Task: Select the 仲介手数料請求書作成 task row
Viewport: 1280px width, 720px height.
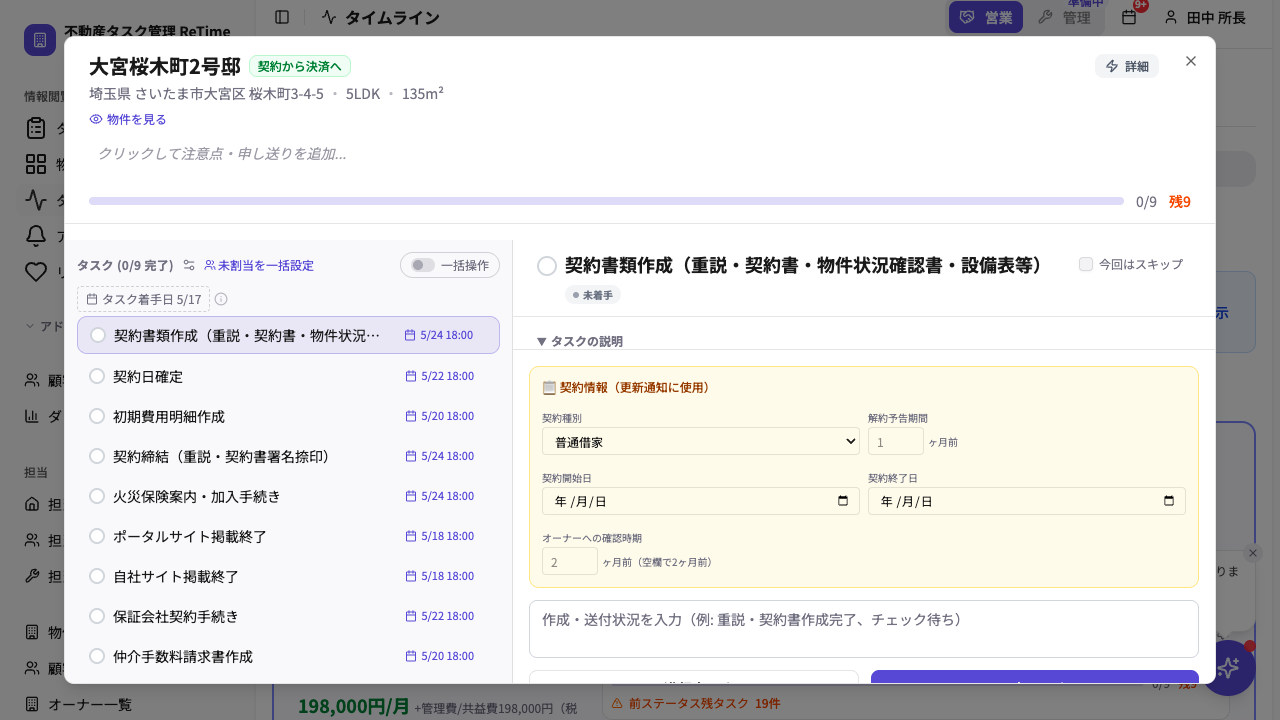Action: click(x=288, y=656)
